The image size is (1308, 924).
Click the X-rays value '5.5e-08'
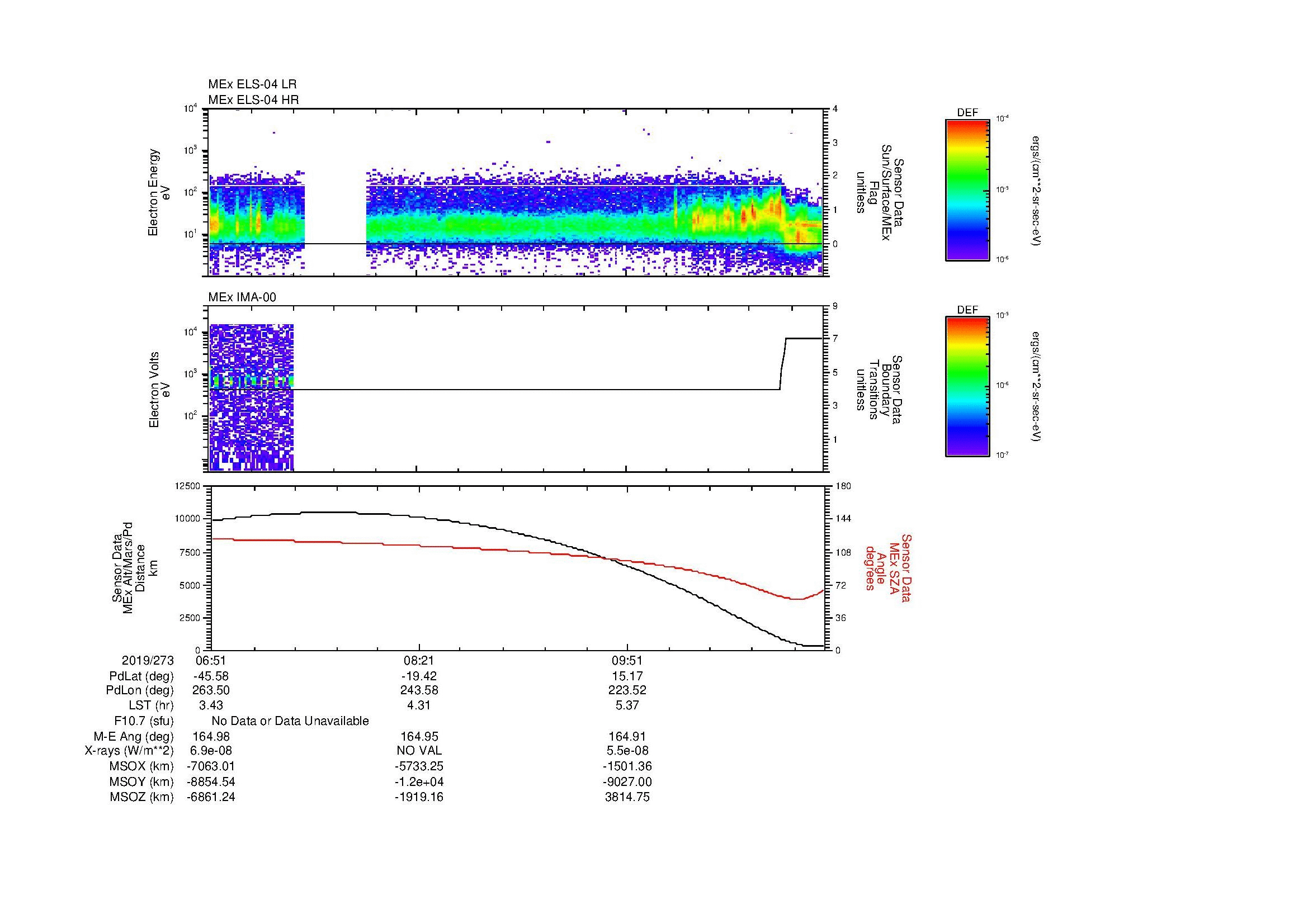tap(627, 751)
